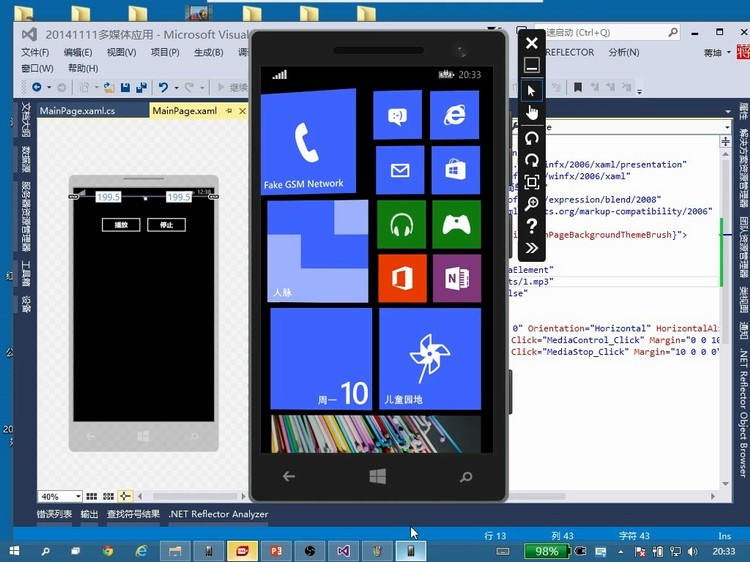Image resolution: width=750 pixels, height=562 pixels.
Task: Open emulator additional tools chevron
Action: coord(531,248)
